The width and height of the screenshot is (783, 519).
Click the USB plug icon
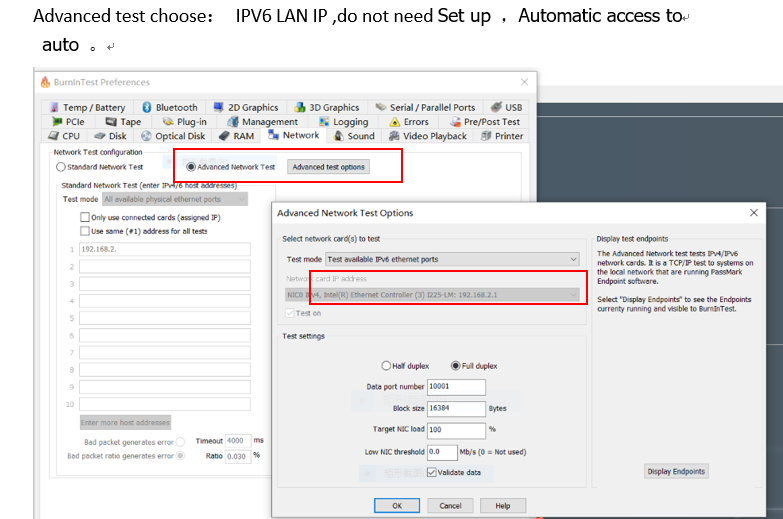496,107
